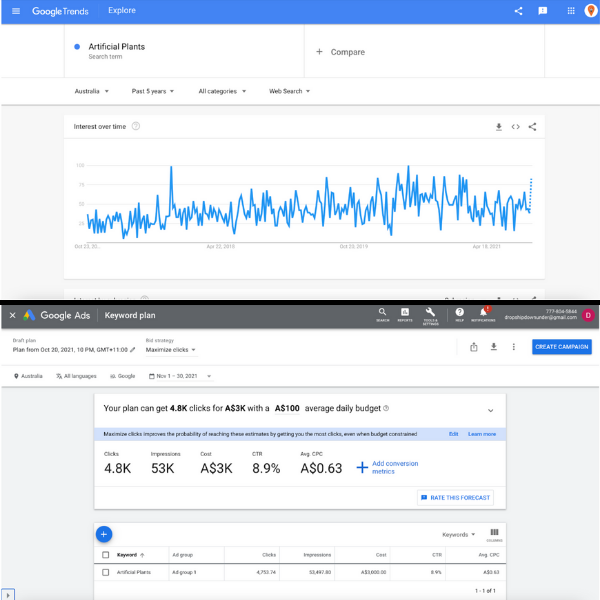Open the Keywords view dropdown
The height and width of the screenshot is (600, 600).
pyautogui.click(x=458, y=535)
